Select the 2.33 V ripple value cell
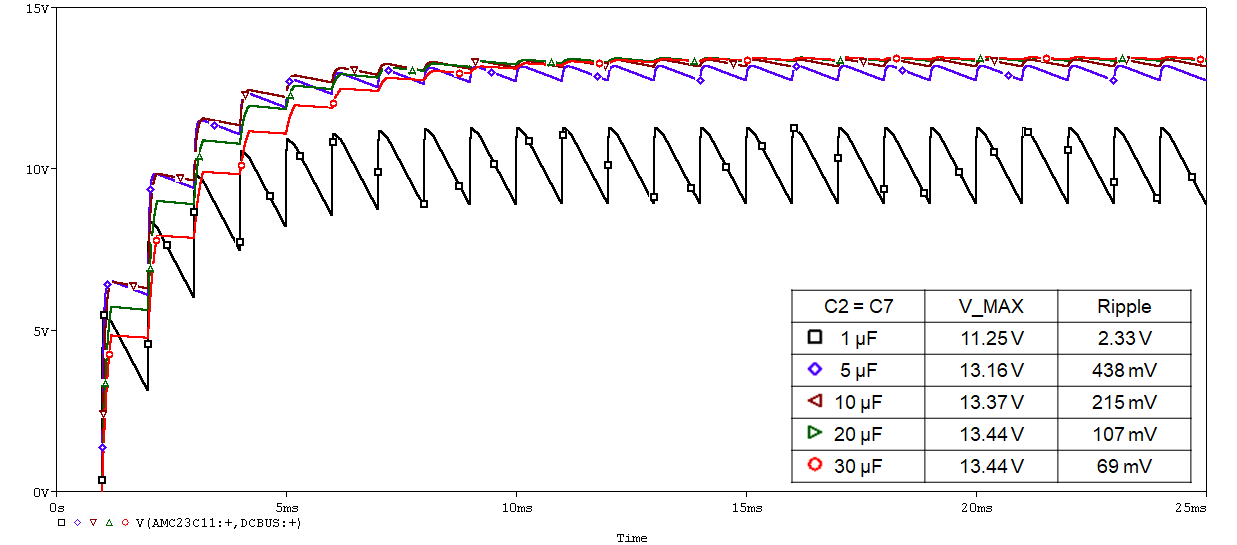 pyautogui.click(x=1124, y=339)
